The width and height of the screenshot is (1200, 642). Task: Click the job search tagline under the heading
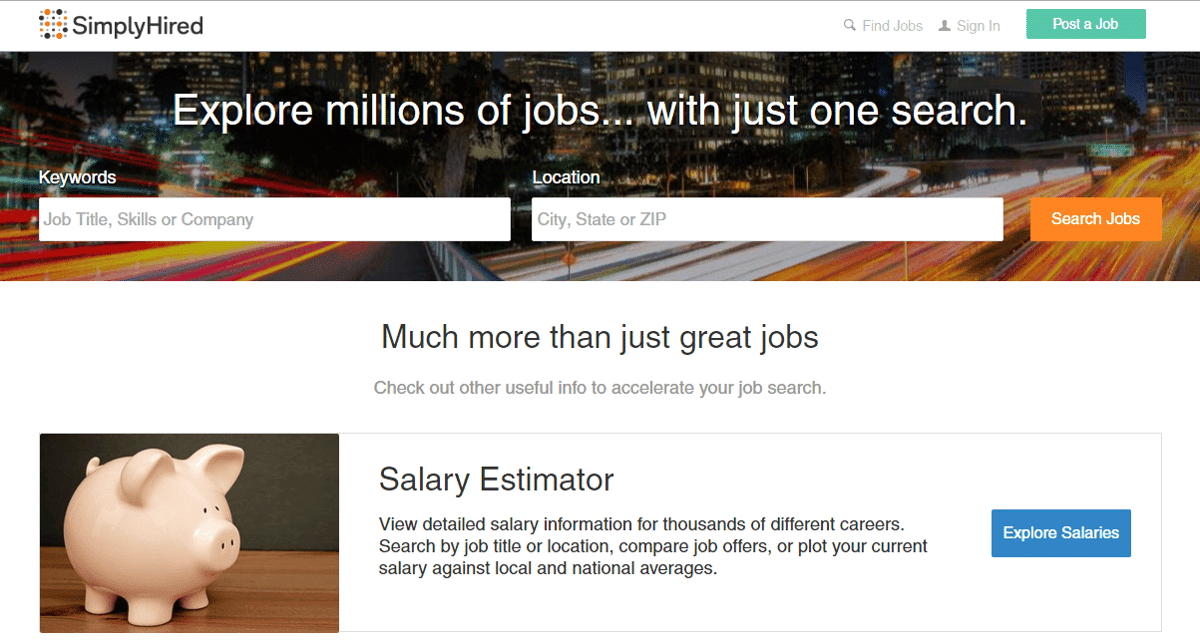(600, 388)
